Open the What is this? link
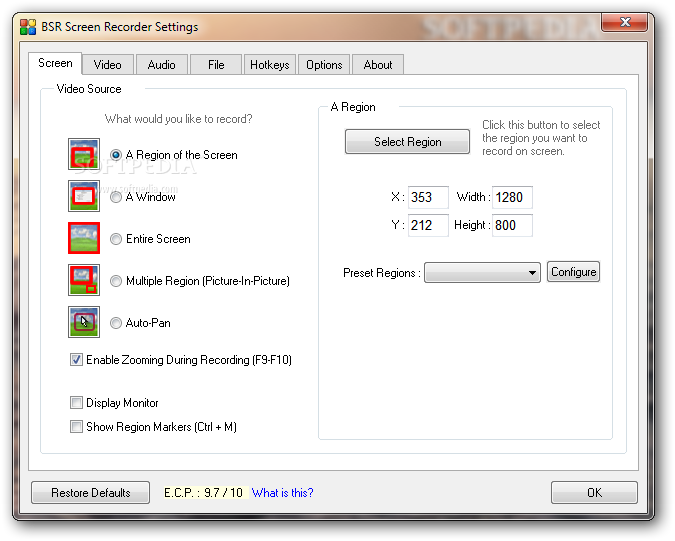Image resolution: width=675 pixels, height=541 pixels. pyautogui.click(x=282, y=492)
